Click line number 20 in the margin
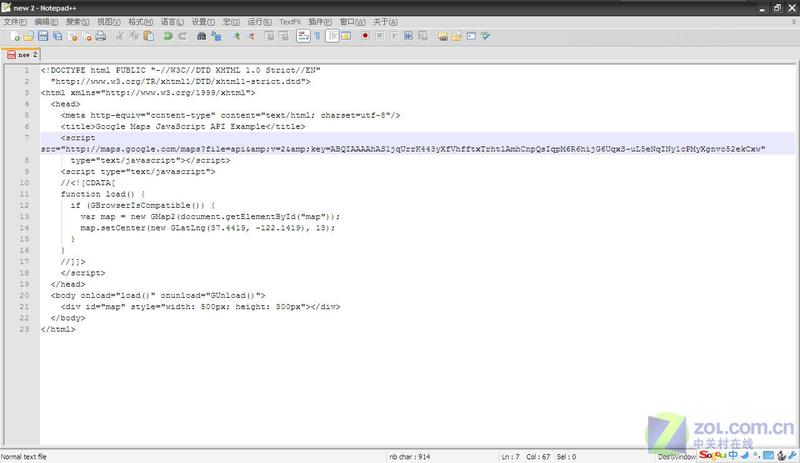The width and height of the screenshot is (800, 463). tap(24, 295)
